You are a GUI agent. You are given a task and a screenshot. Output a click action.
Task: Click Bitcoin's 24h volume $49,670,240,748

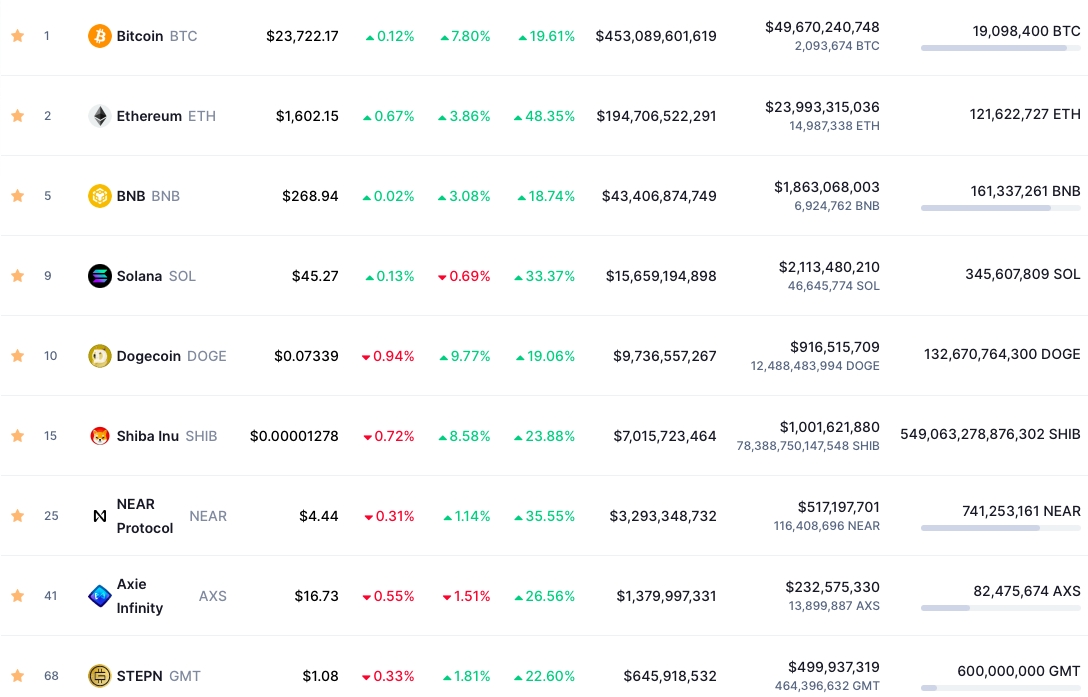coord(822,27)
